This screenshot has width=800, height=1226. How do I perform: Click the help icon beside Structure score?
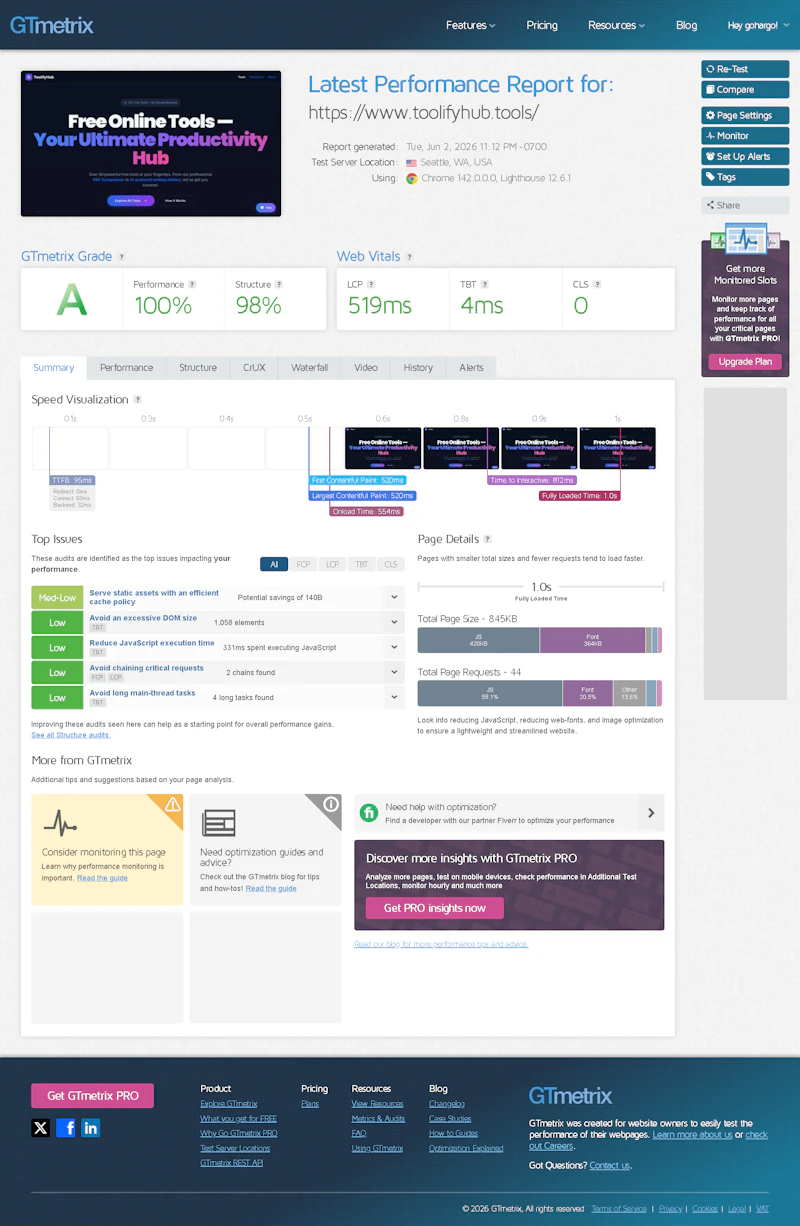tap(279, 284)
